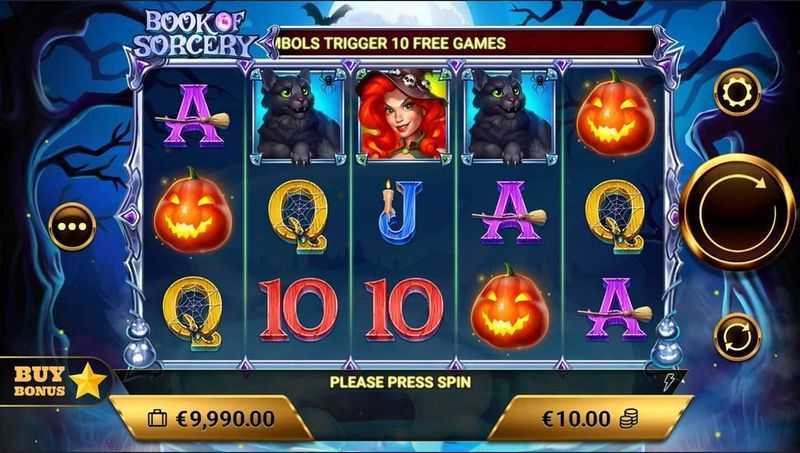
Task: Click the pumpkin at top of fifth reel
Action: [615, 114]
